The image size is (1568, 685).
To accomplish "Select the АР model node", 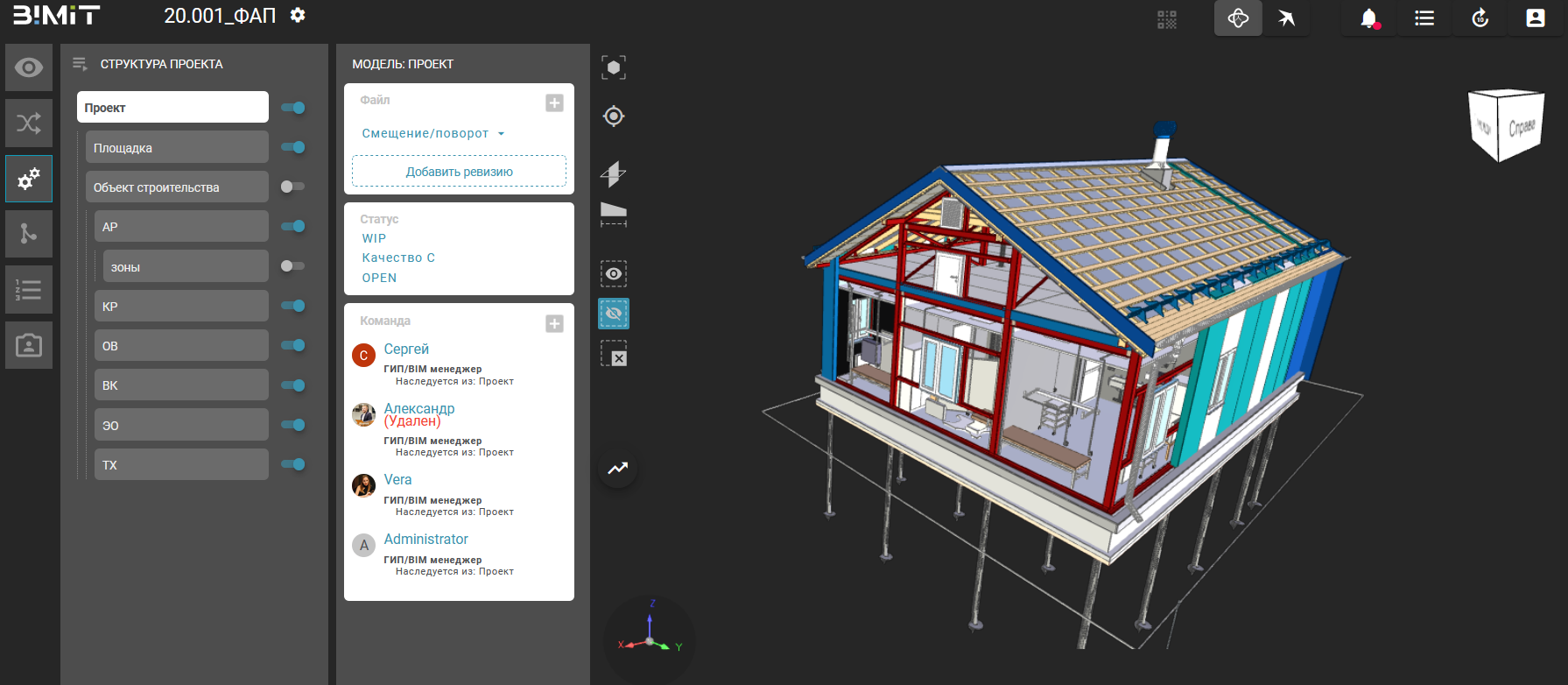I will click(181, 226).
